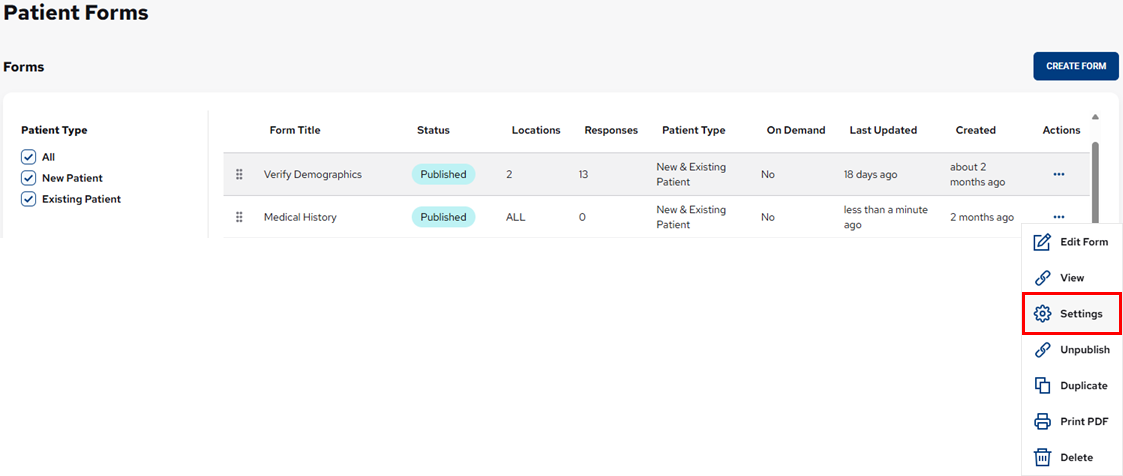
Task: Click the Unpublish link icon
Action: tap(1042, 350)
